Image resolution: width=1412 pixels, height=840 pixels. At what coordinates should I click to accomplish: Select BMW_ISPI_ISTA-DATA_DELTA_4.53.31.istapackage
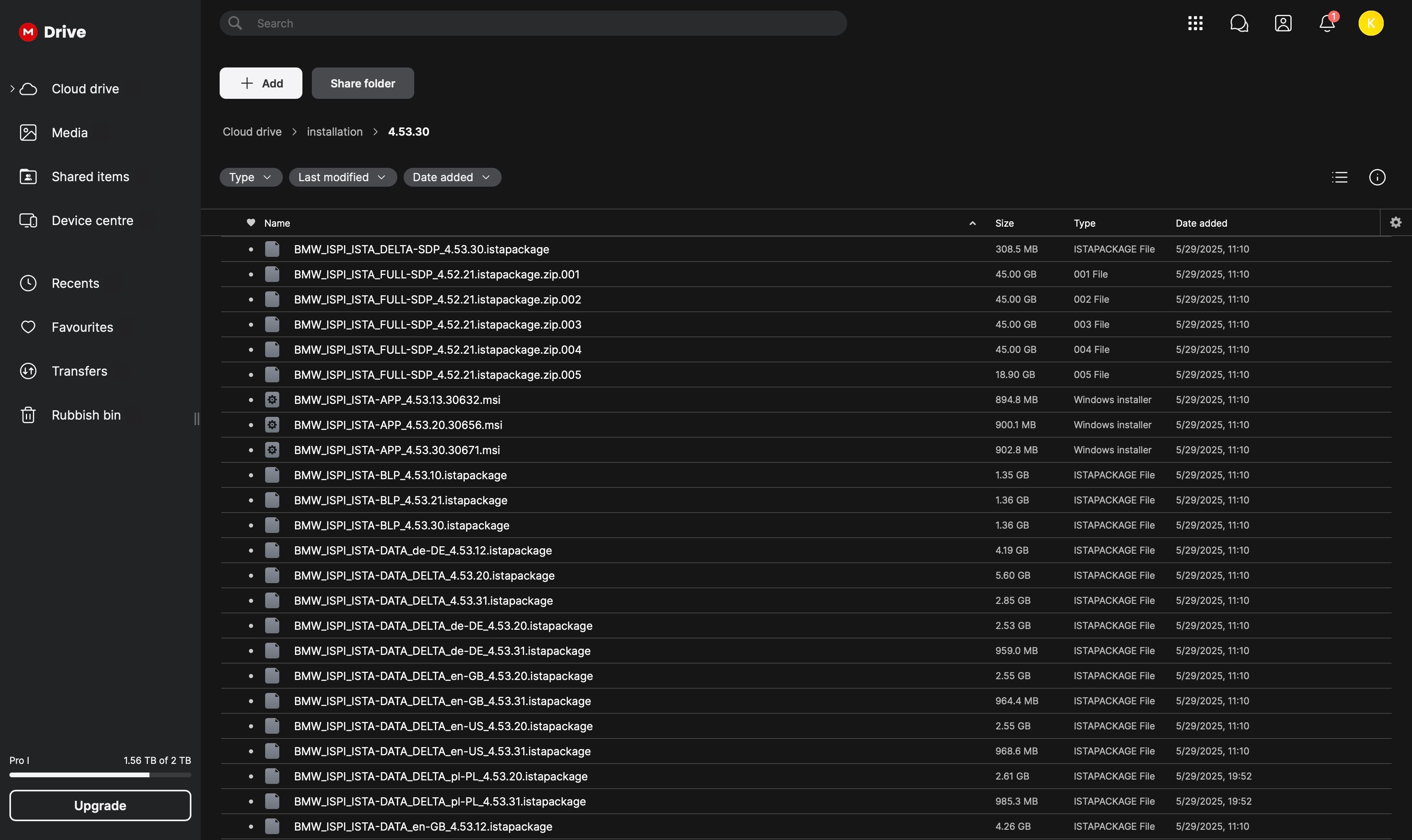click(806, 600)
